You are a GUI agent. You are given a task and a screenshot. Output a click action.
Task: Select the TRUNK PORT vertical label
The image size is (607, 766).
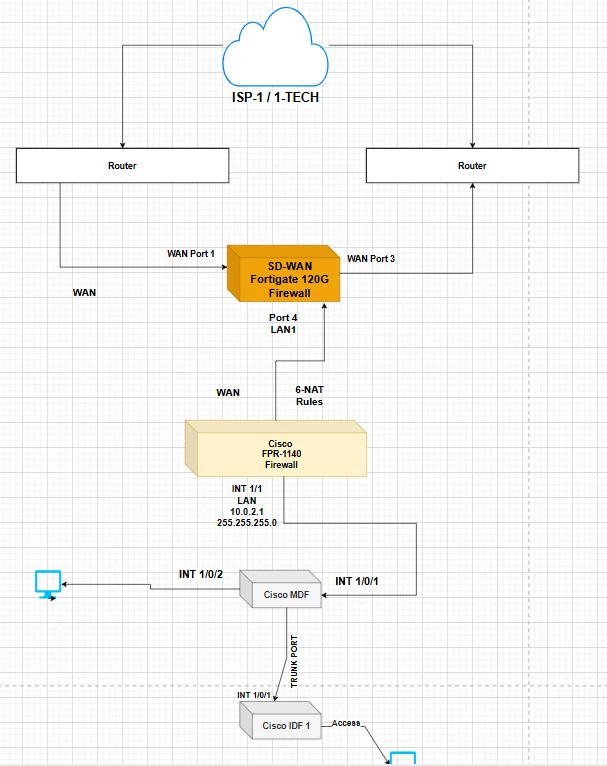pyautogui.click(x=294, y=661)
